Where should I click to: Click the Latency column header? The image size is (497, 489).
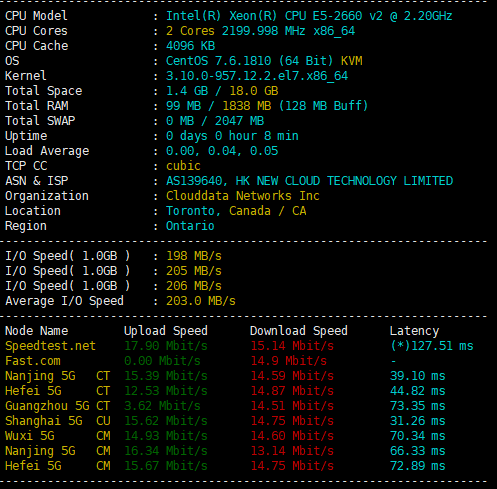pos(414,331)
